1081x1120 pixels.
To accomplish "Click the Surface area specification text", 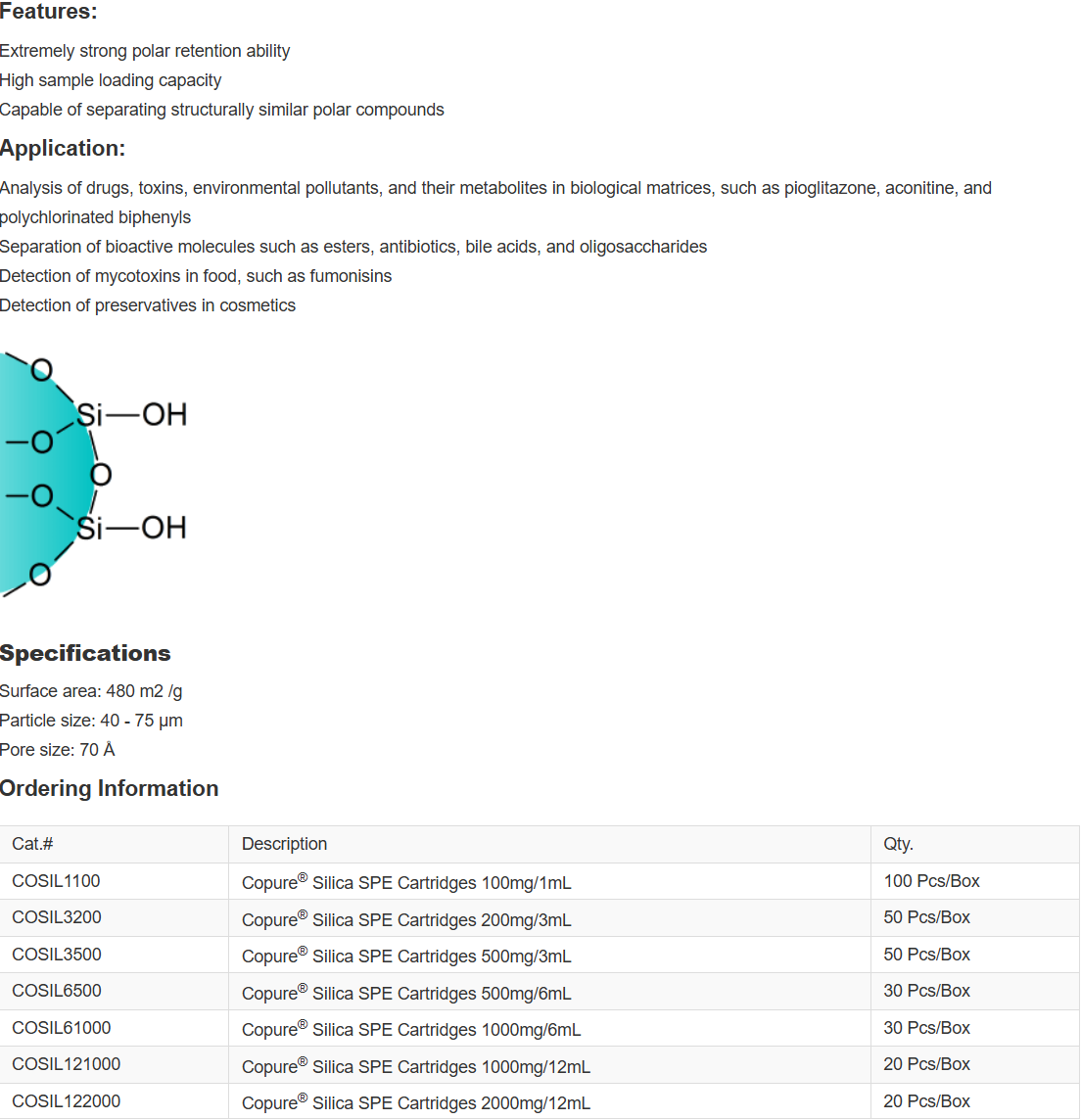I will point(91,691).
